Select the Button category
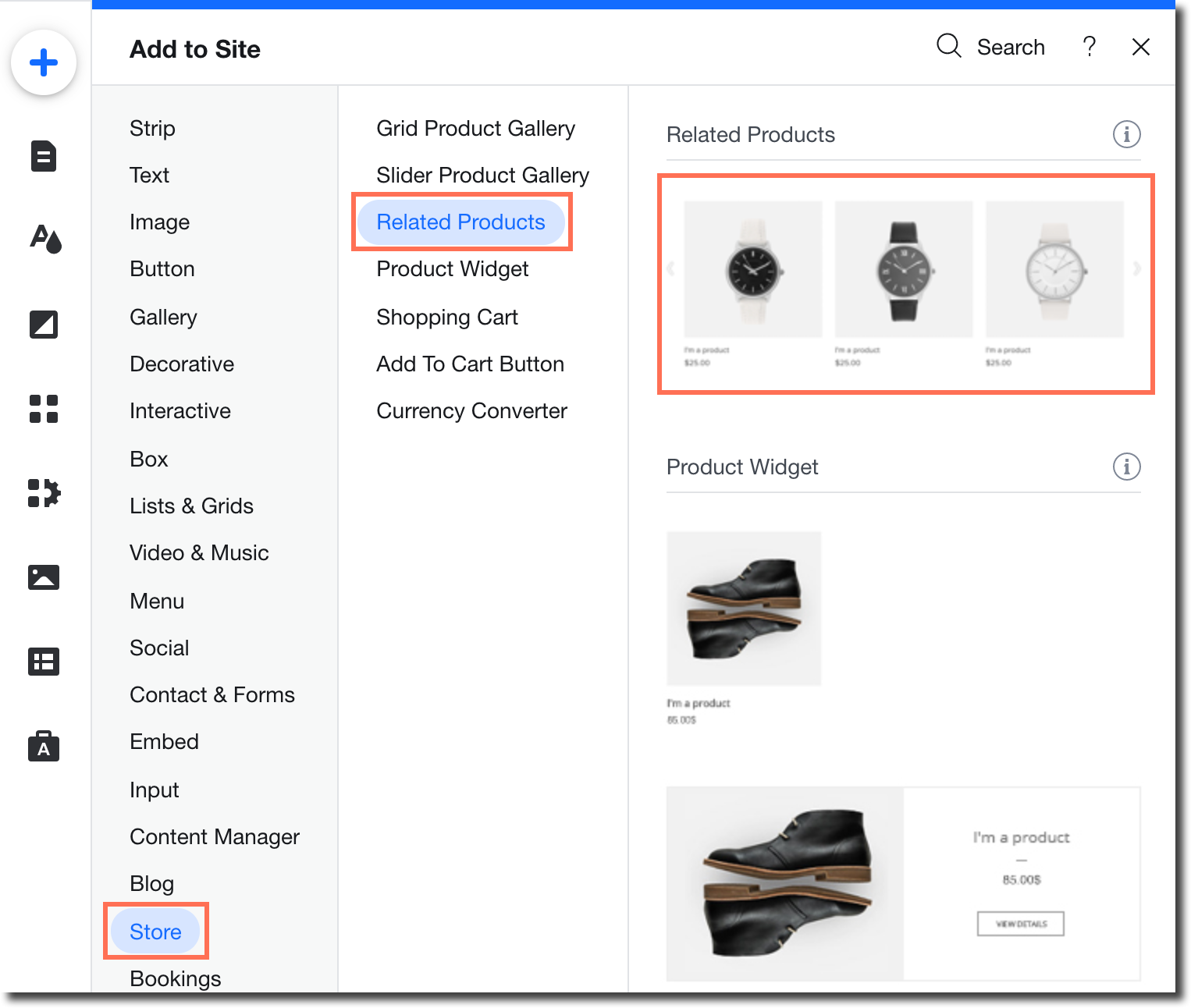 [x=162, y=269]
